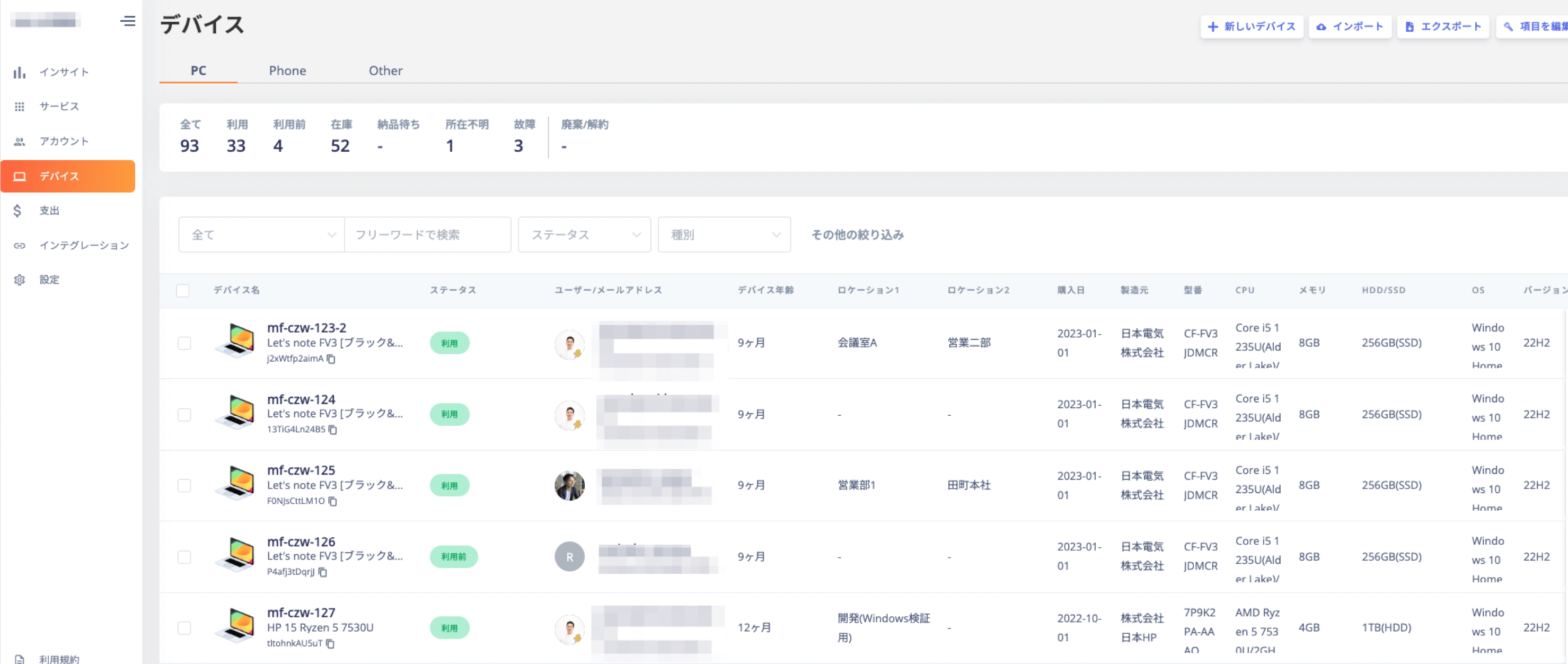Switch to the PC tab

point(198,71)
